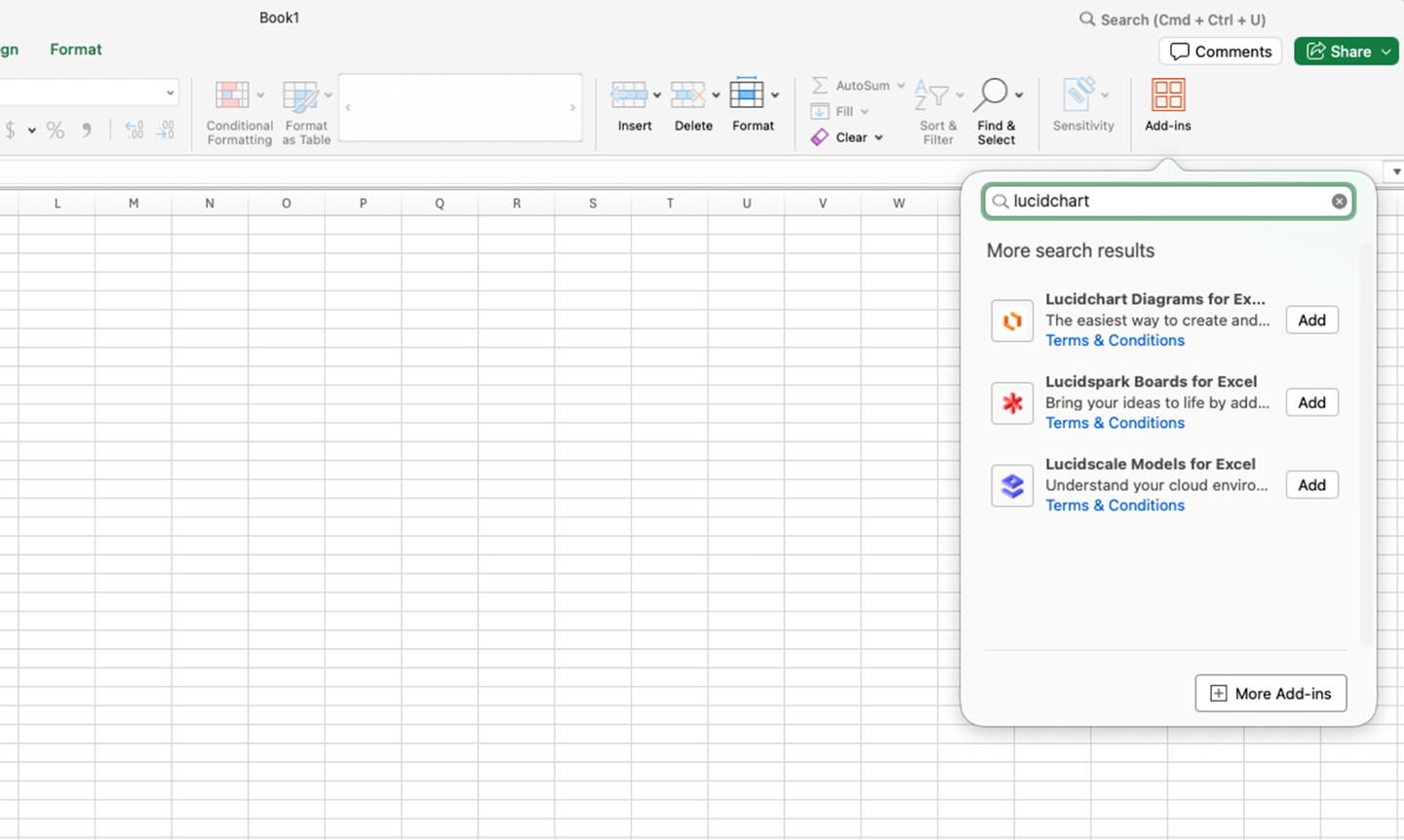This screenshot has height=840, width=1404.
Task: Clear the lucidchart search text
Action: [1340, 201]
